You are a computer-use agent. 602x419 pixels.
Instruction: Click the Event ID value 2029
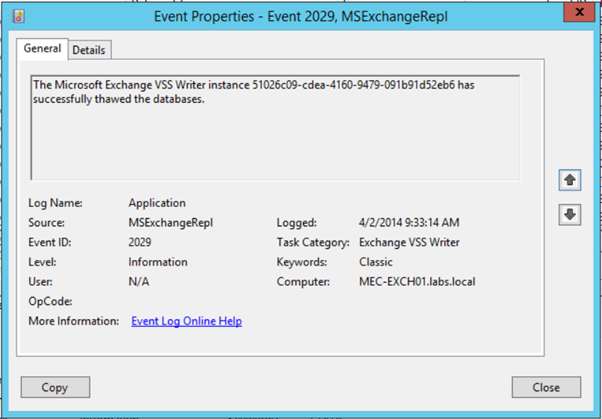[141, 242]
